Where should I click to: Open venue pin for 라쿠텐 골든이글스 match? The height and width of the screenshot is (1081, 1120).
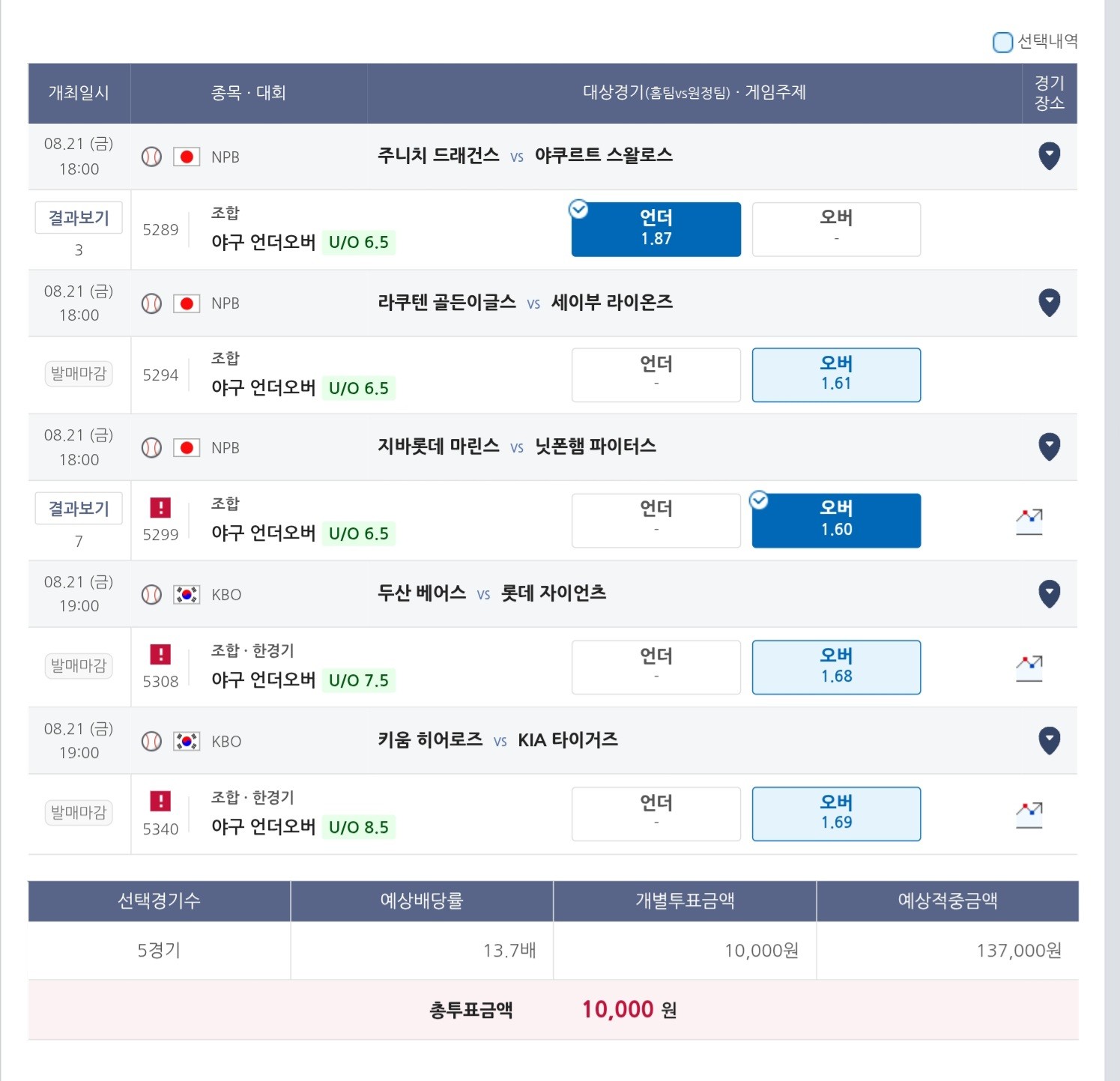tap(1049, 303)
